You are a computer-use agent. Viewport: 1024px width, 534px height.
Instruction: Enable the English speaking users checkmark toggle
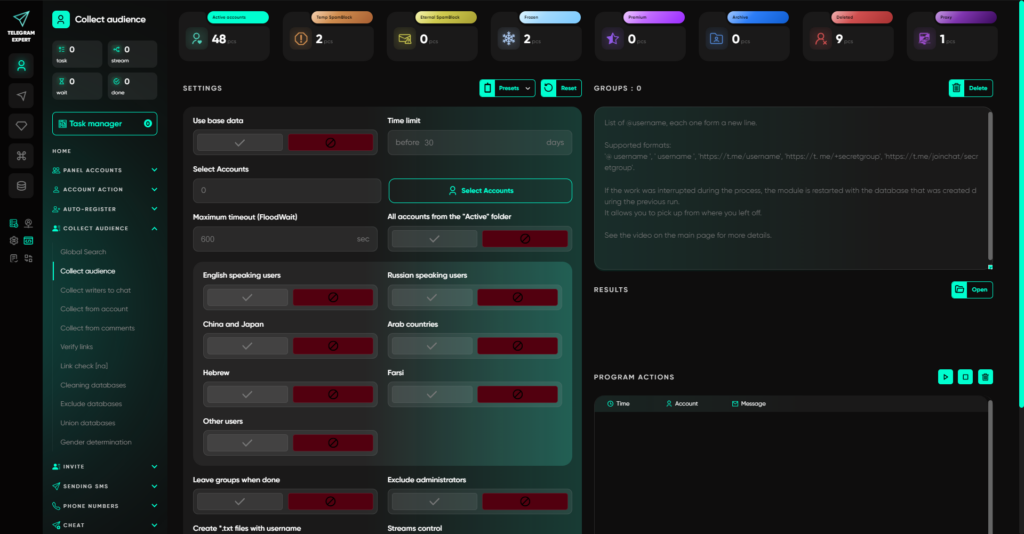click(246, 297)
